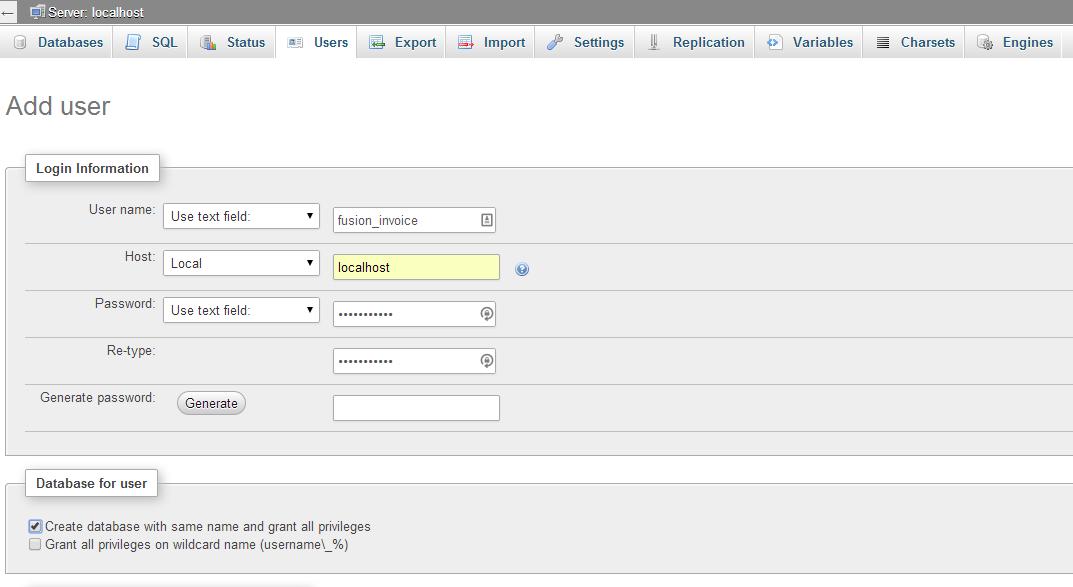This screenshot has width=1073, height=587.
Task: Click the back arrow at top left
Action: click(x=9, y=12)
